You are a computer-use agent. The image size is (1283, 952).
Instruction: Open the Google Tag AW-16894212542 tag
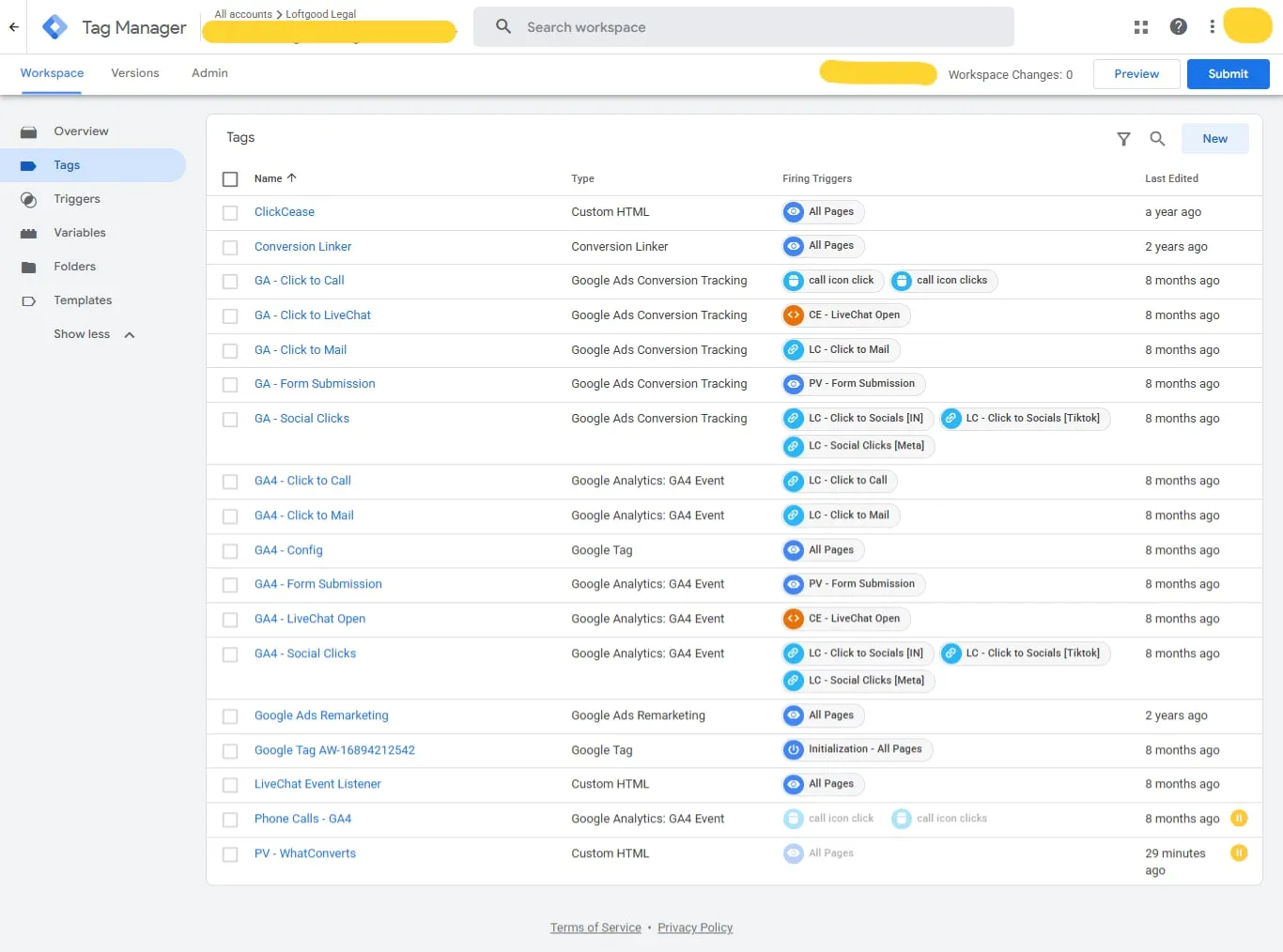point(334,750)
